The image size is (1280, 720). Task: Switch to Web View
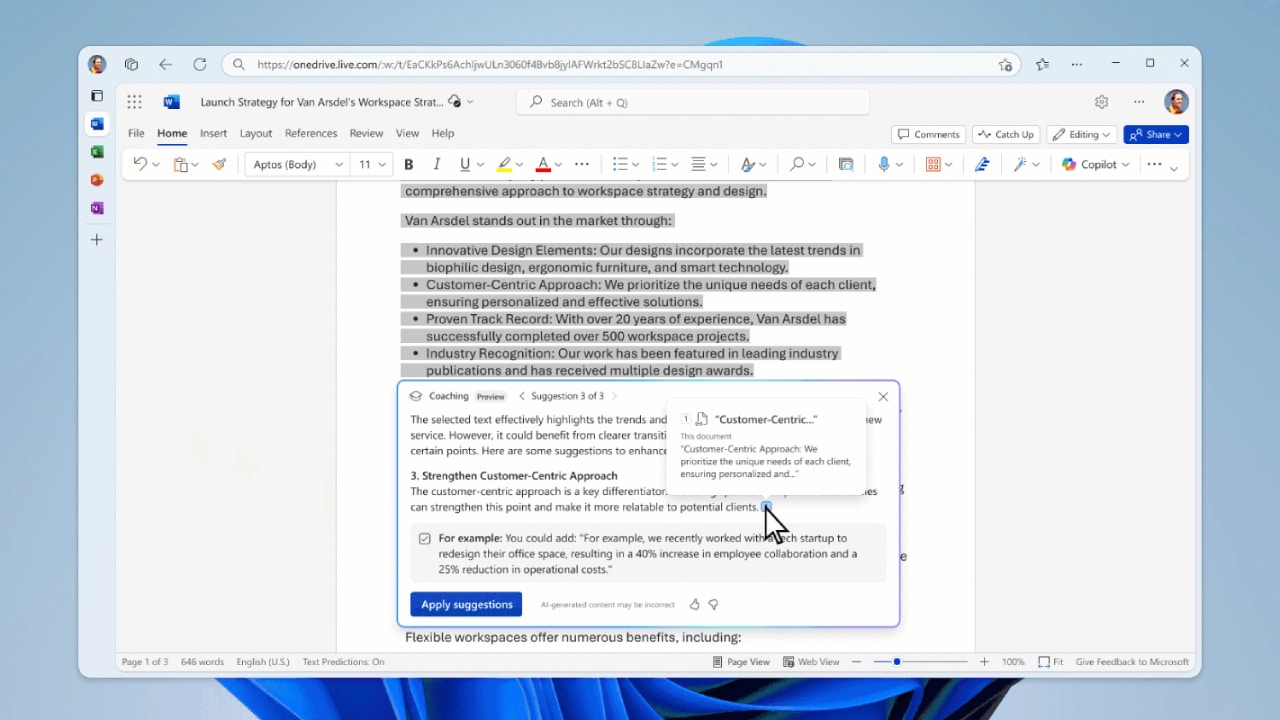pyautogui.click(x=811, y=662)
